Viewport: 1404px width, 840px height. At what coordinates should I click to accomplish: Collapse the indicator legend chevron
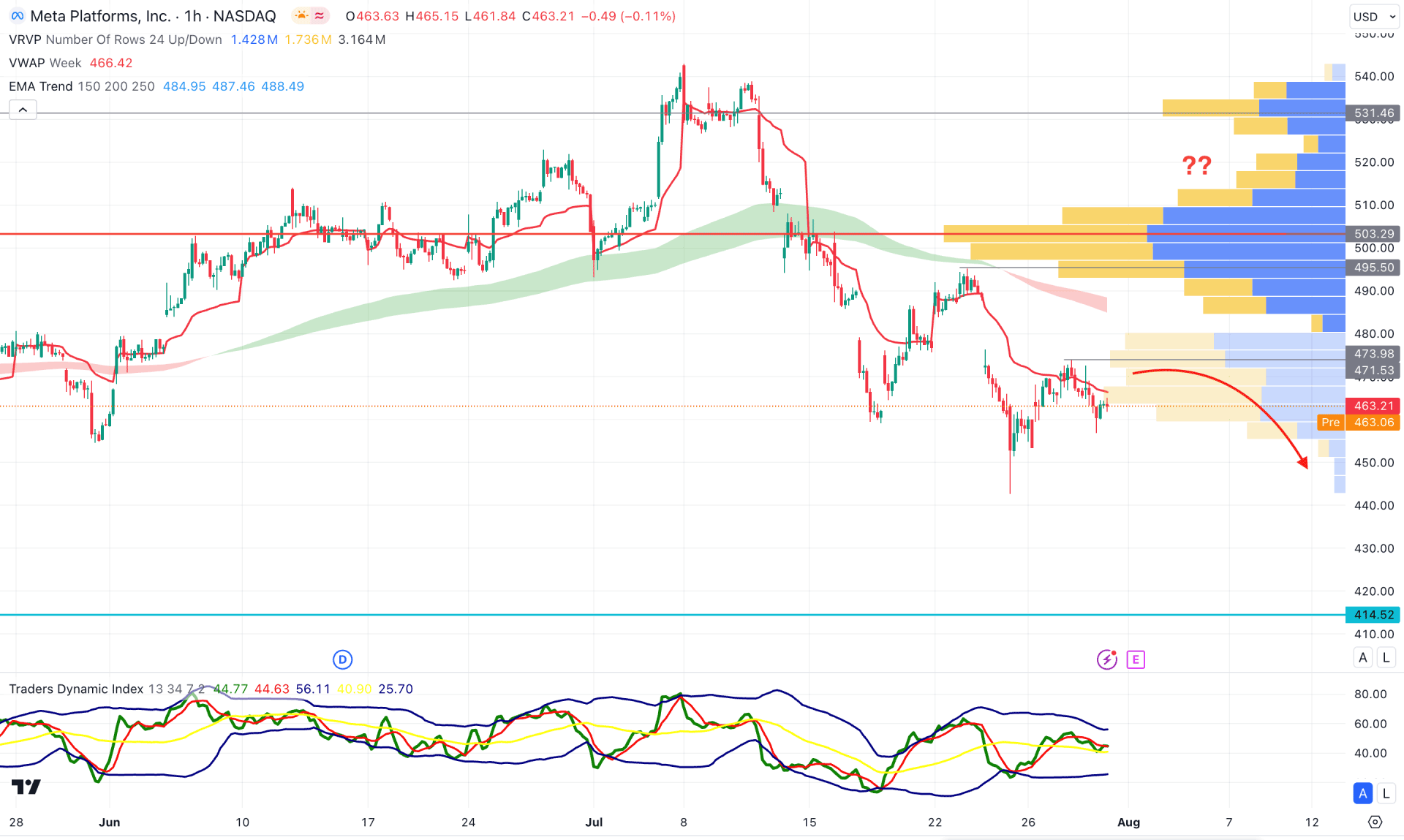pyautogui.click(x=23, y=110)
